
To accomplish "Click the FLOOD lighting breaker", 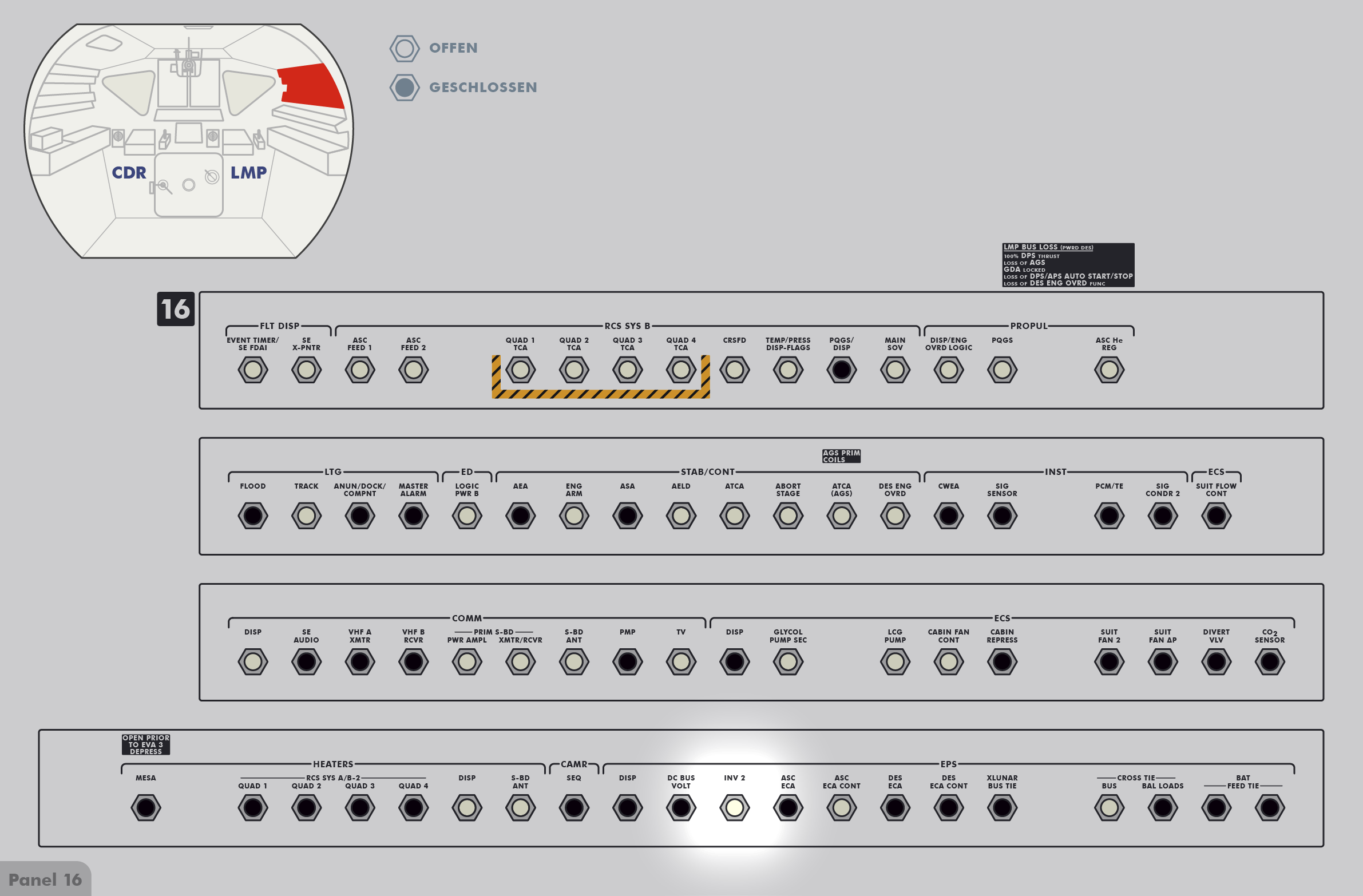I will point(252,516).
